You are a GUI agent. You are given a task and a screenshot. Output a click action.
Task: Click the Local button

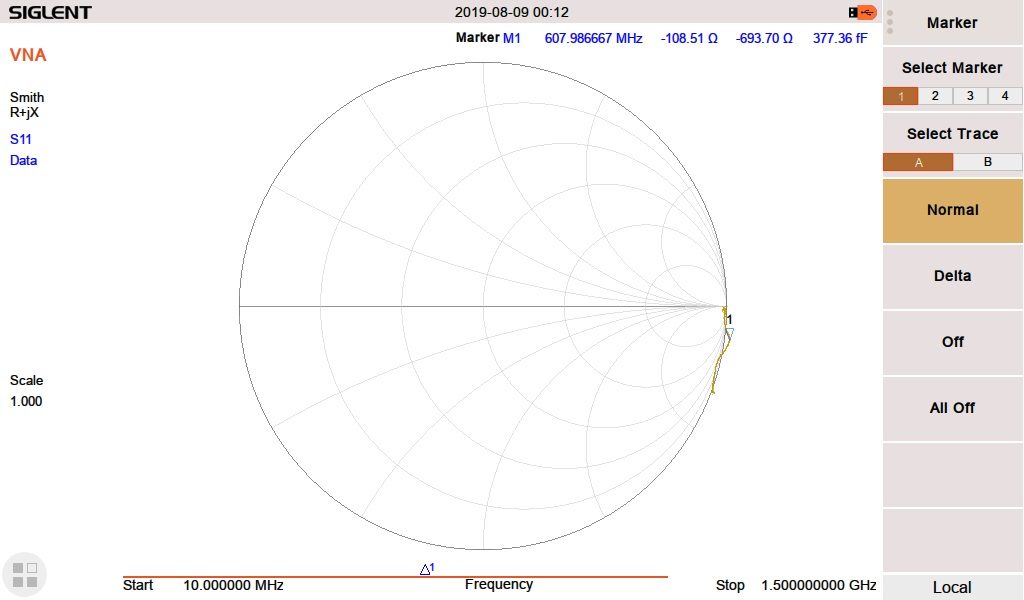[x=952, y=587]
